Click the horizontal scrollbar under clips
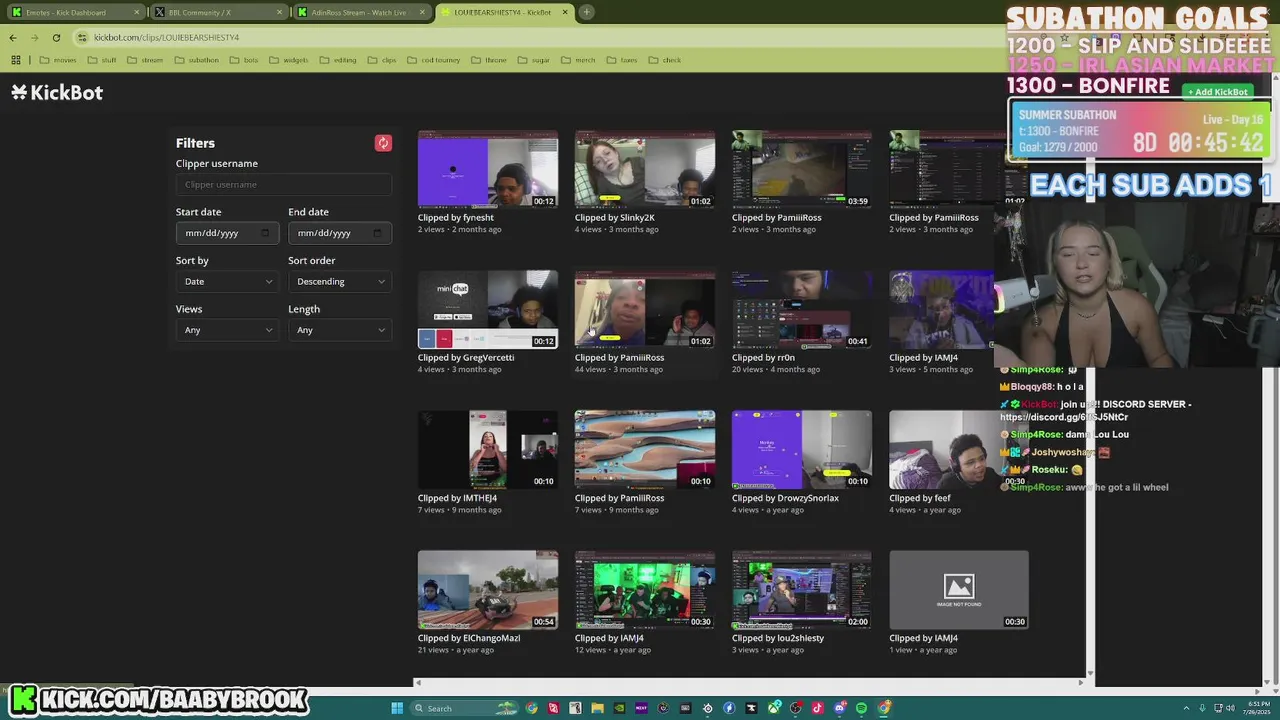 pyautogui.click(x=750, y=682)
